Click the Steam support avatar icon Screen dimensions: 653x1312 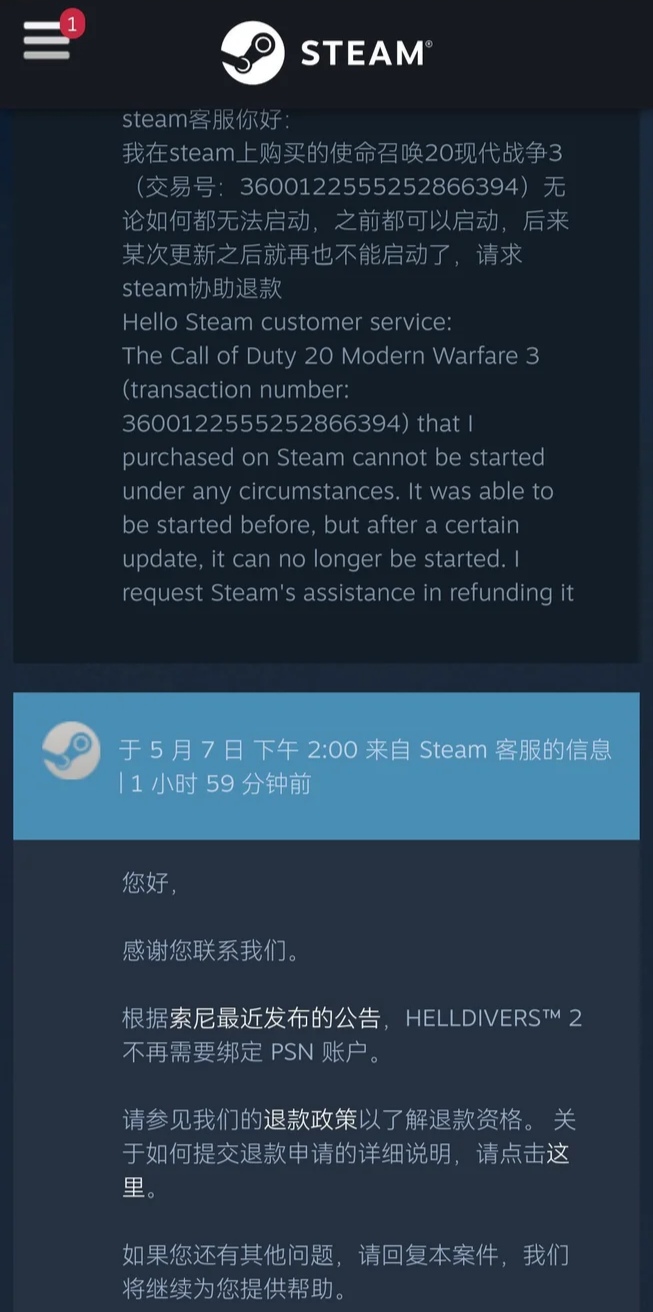72,751
